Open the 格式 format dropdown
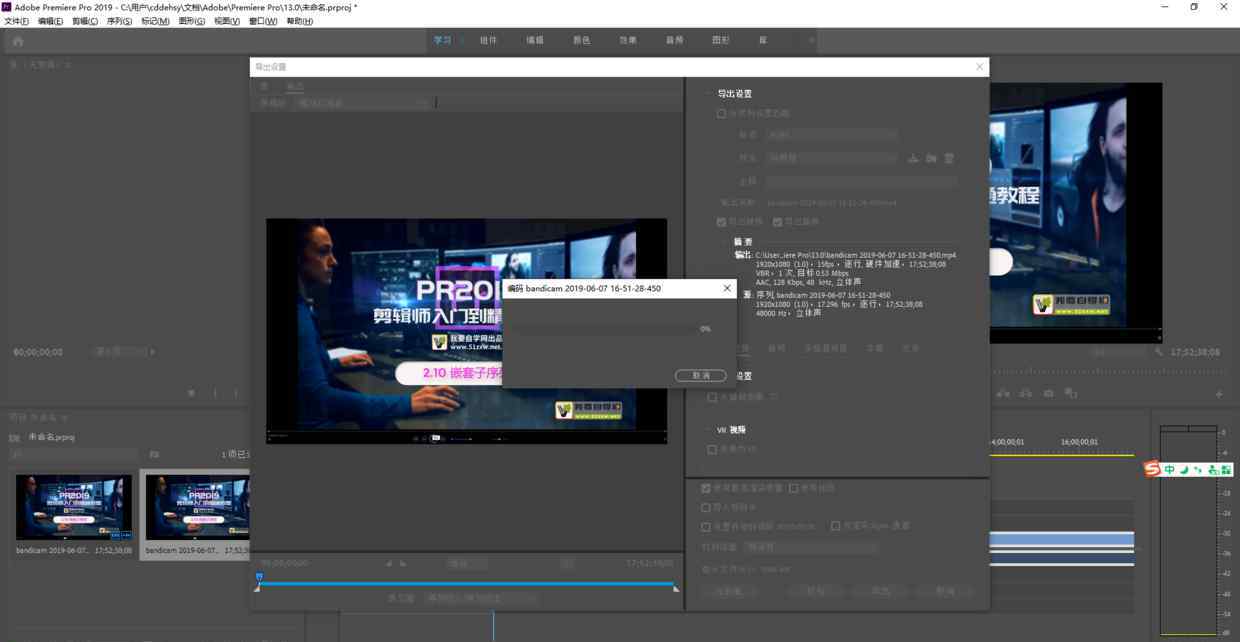Image resolution: width=1240 pixels, height=642 pixels. point(831,134)
